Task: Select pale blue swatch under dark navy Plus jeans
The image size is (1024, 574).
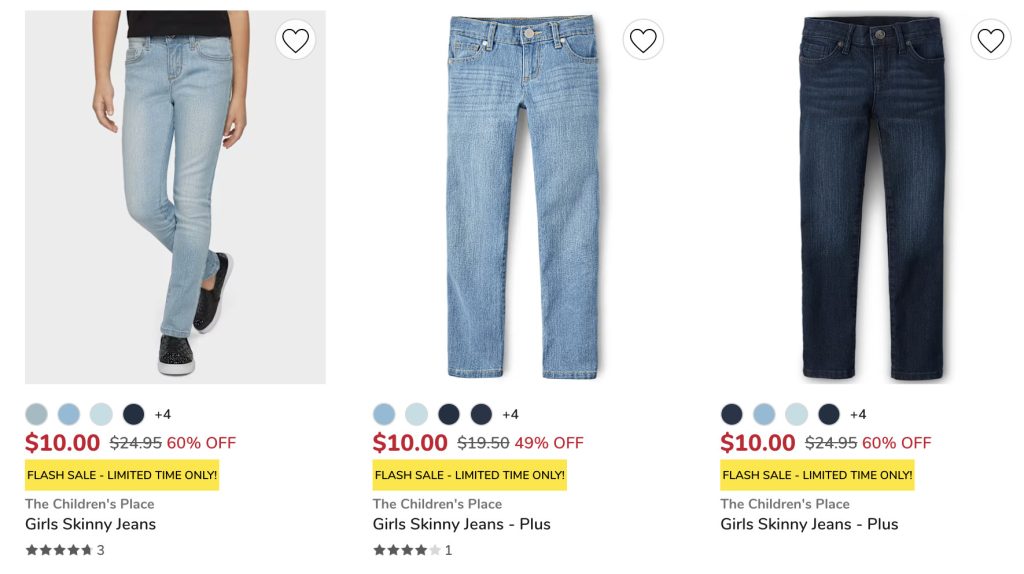Action: 796,414
